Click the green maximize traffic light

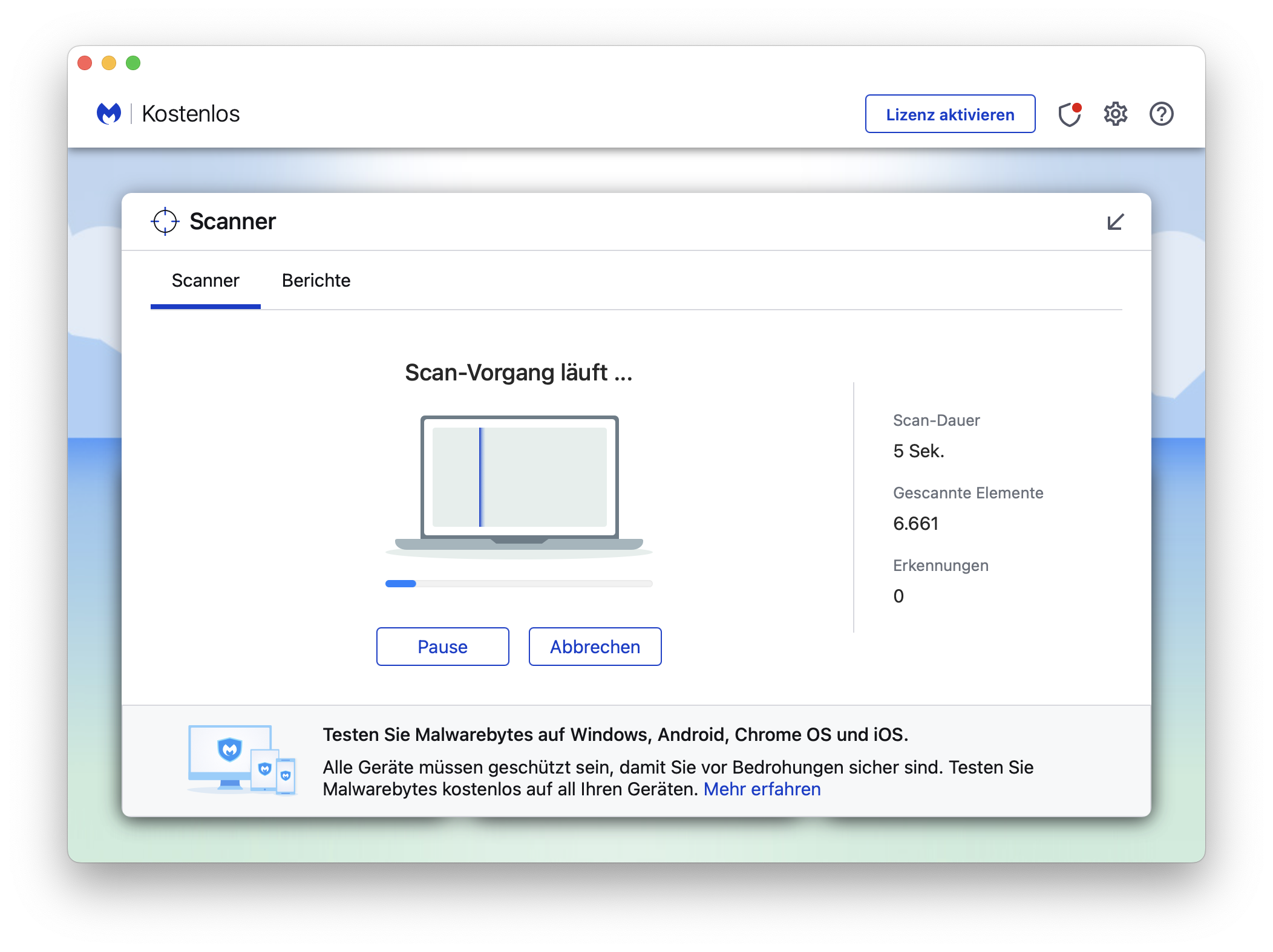tap(133, 63)
